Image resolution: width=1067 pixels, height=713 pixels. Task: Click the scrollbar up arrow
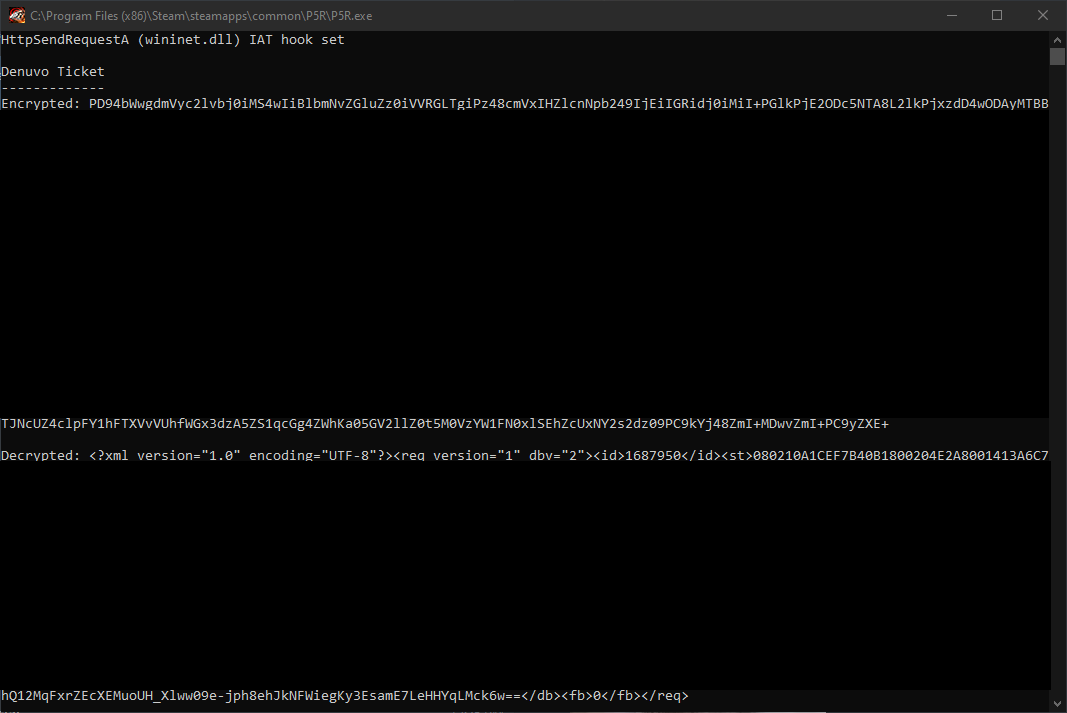1057,38
